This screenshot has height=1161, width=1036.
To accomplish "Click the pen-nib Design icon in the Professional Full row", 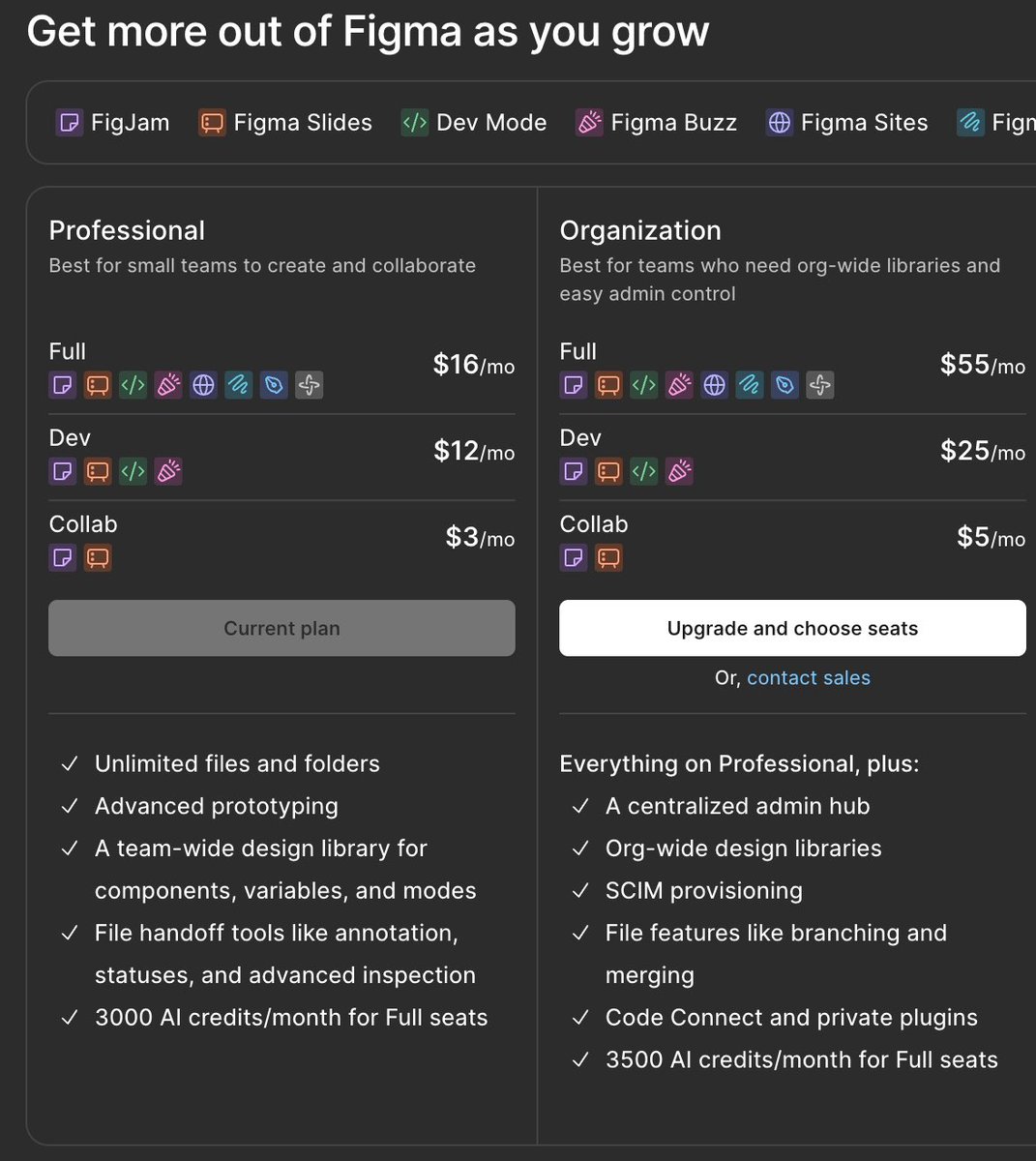I will (x=274, y=385).
